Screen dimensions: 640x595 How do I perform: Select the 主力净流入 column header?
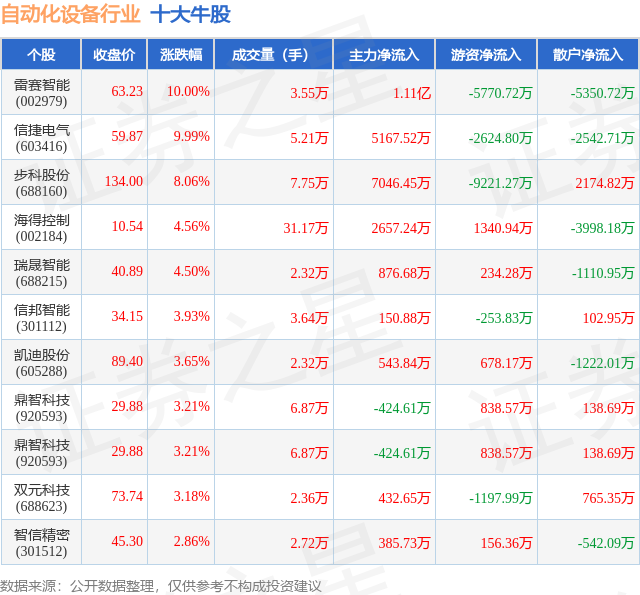384,55
